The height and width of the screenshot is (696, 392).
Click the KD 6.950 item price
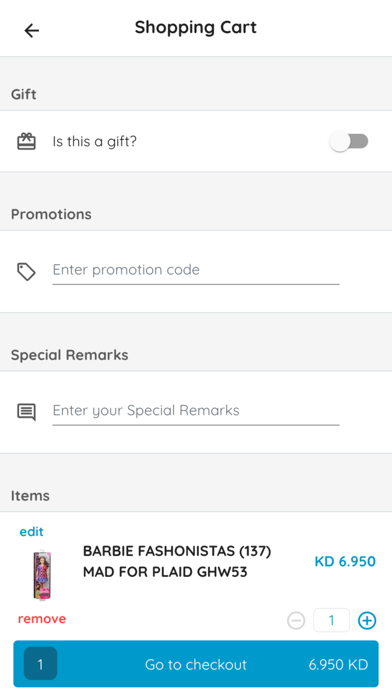[x=345, y=562]
